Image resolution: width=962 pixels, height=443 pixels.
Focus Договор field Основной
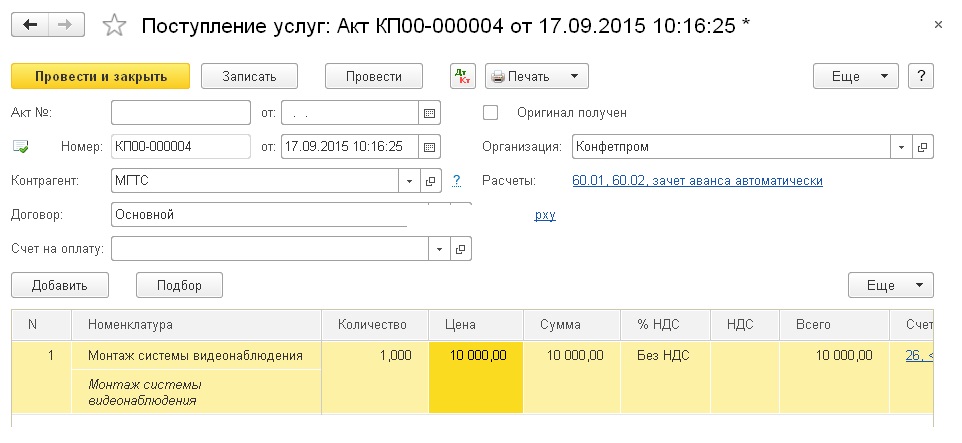(x=260, y=215)
